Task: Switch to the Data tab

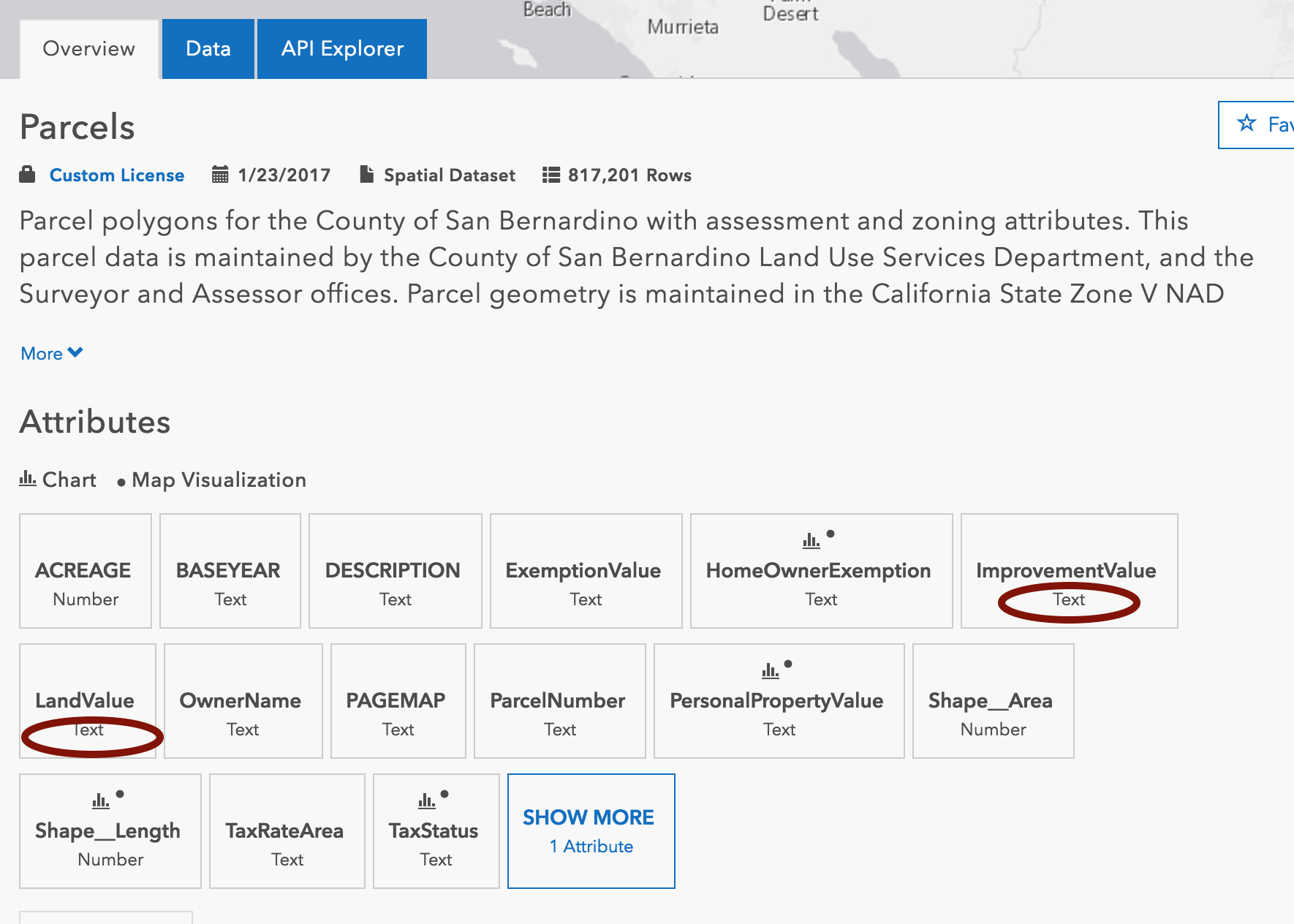Action: (208, 49)
